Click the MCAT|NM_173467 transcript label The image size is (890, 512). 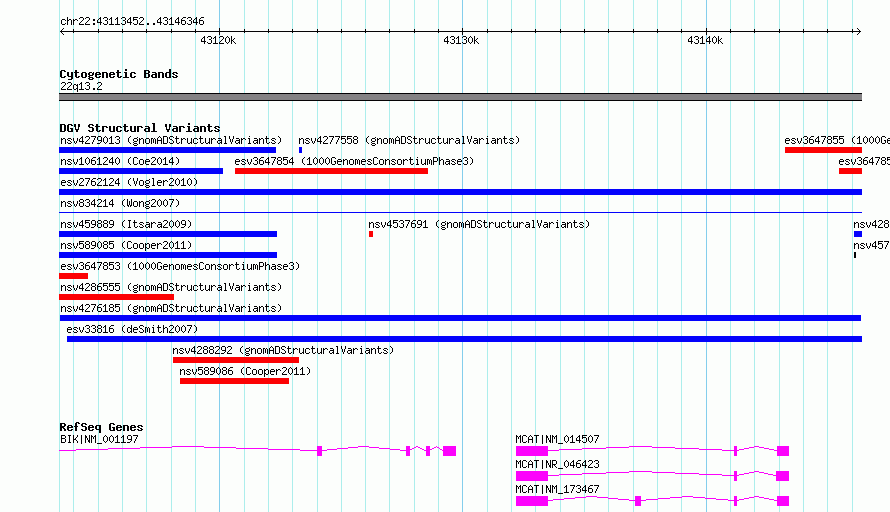557,489
